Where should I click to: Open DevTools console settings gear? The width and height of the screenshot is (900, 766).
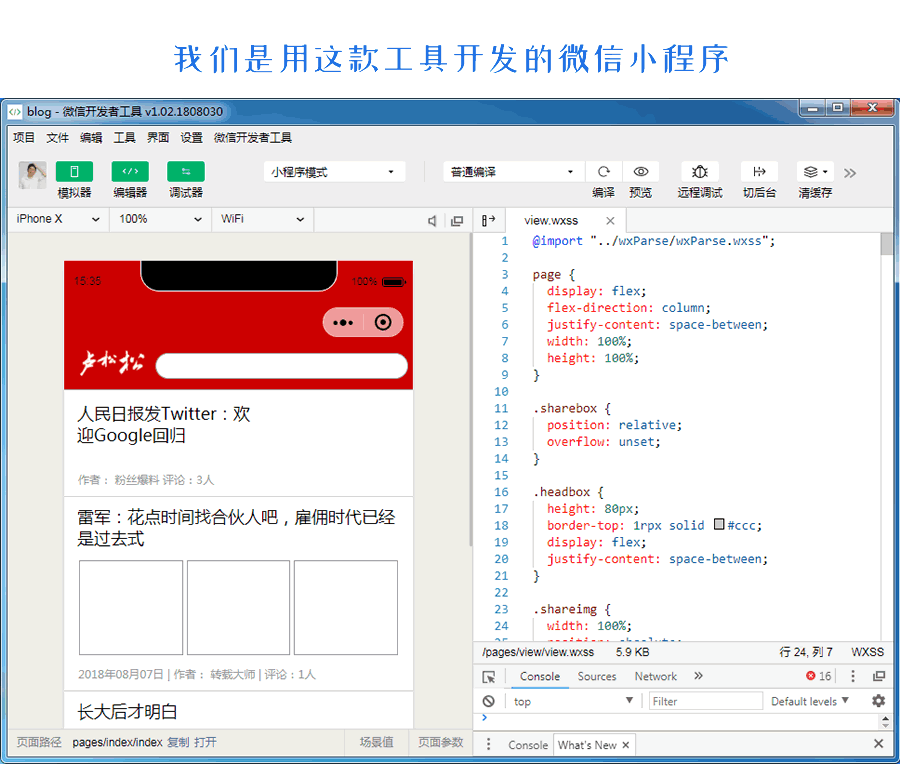pyautogui.click(x=878, y=701)
